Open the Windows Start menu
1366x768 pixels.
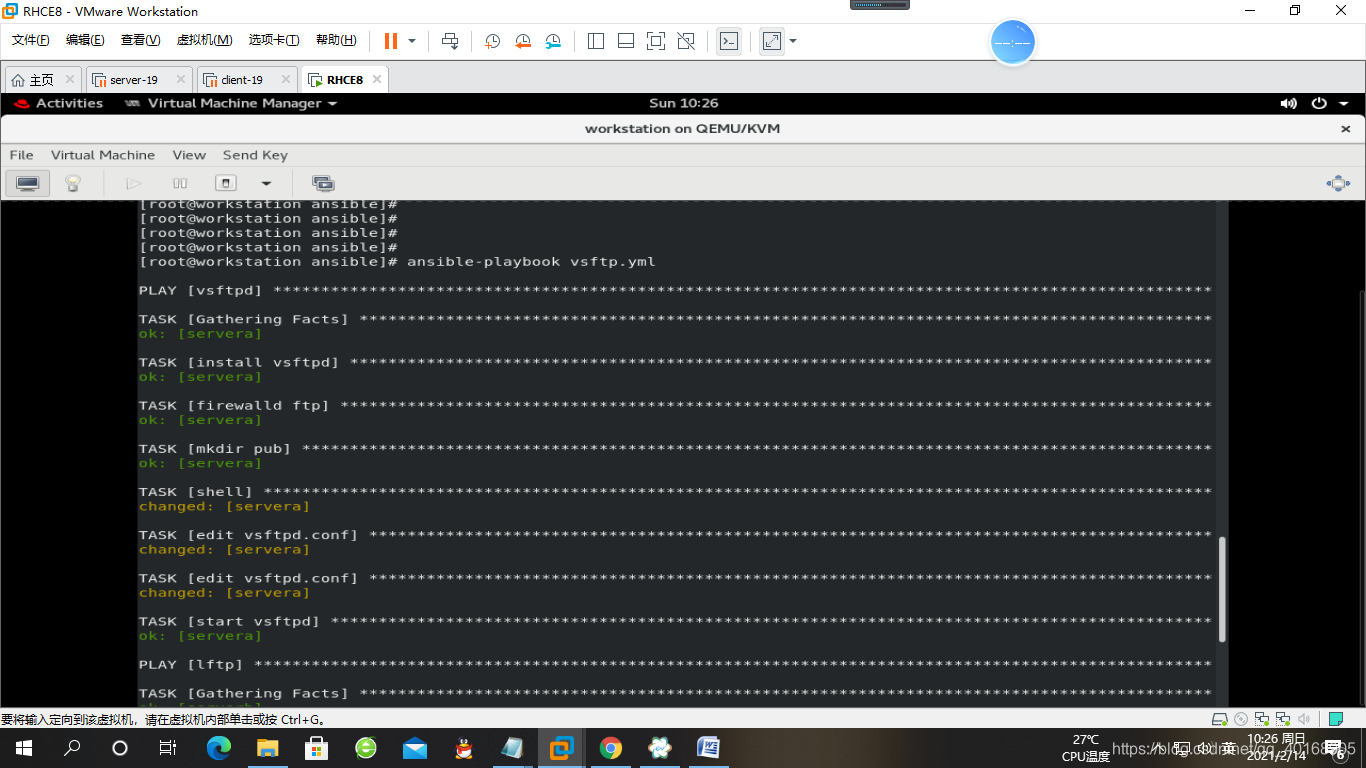pyautogui.click(x=24, y=748)
